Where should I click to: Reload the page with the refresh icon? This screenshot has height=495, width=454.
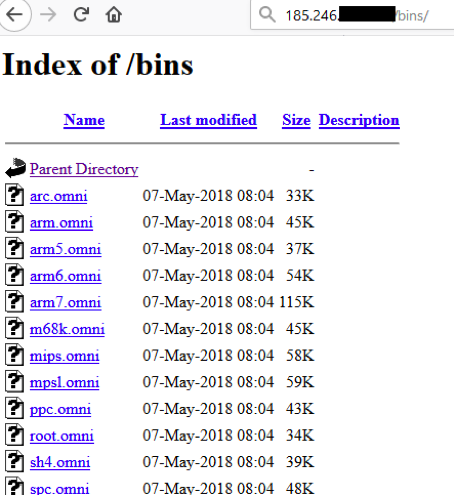tap(81, 14)
